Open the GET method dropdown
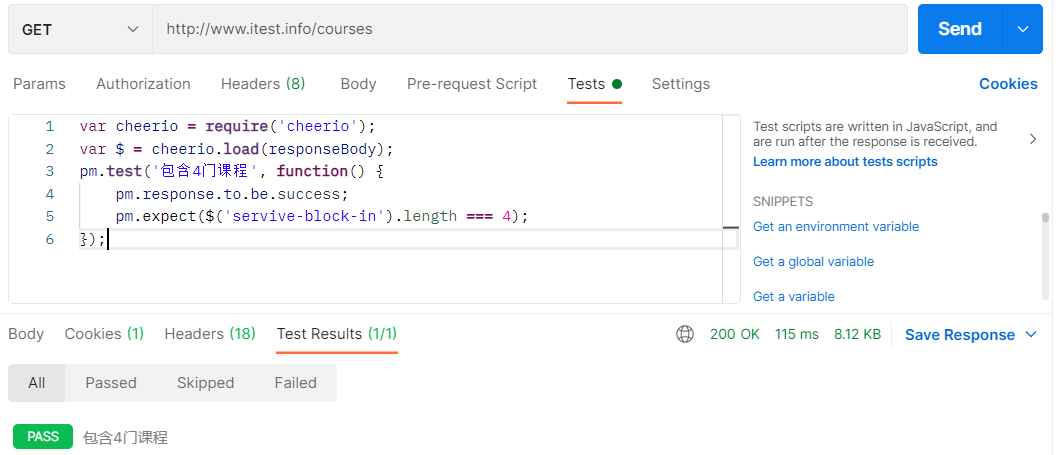This screenshot has height=455, width=1058. pos(80,29)
